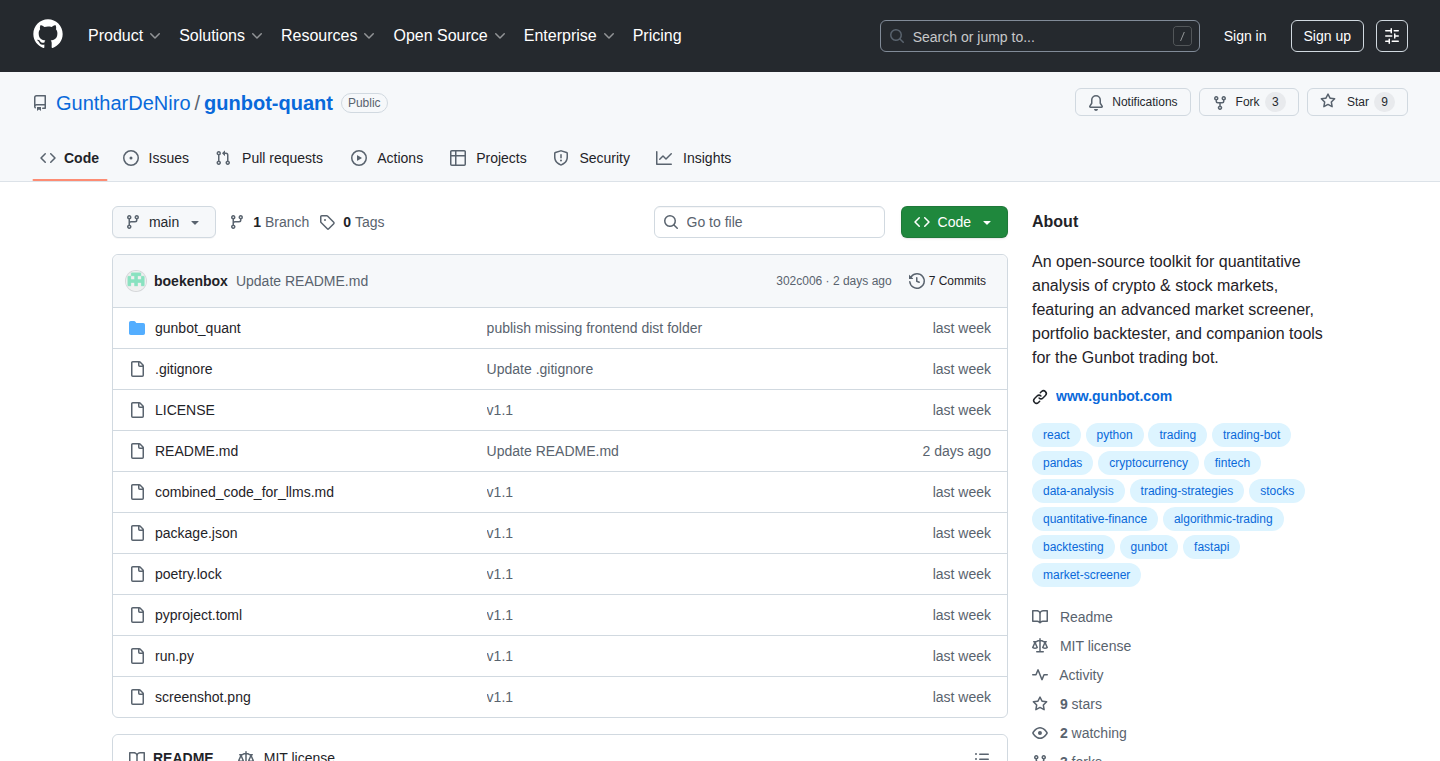Select the fastapi topic tag
The width and height of the screenshot is (1440, 761).
point(1211,547)
